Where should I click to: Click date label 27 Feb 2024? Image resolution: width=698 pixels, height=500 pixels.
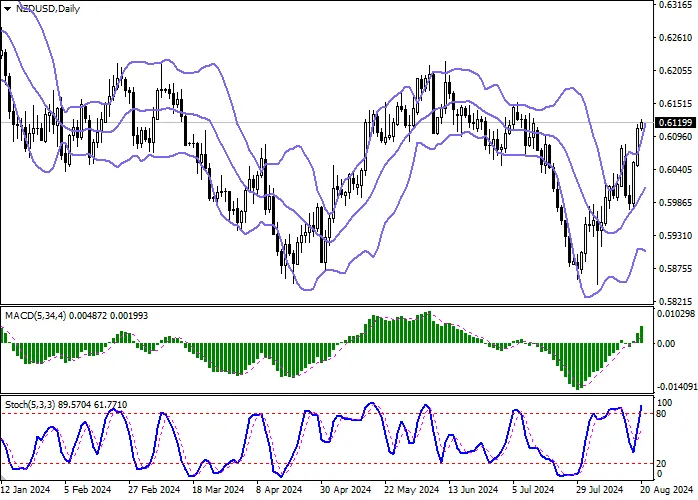(x=154, y=490)
